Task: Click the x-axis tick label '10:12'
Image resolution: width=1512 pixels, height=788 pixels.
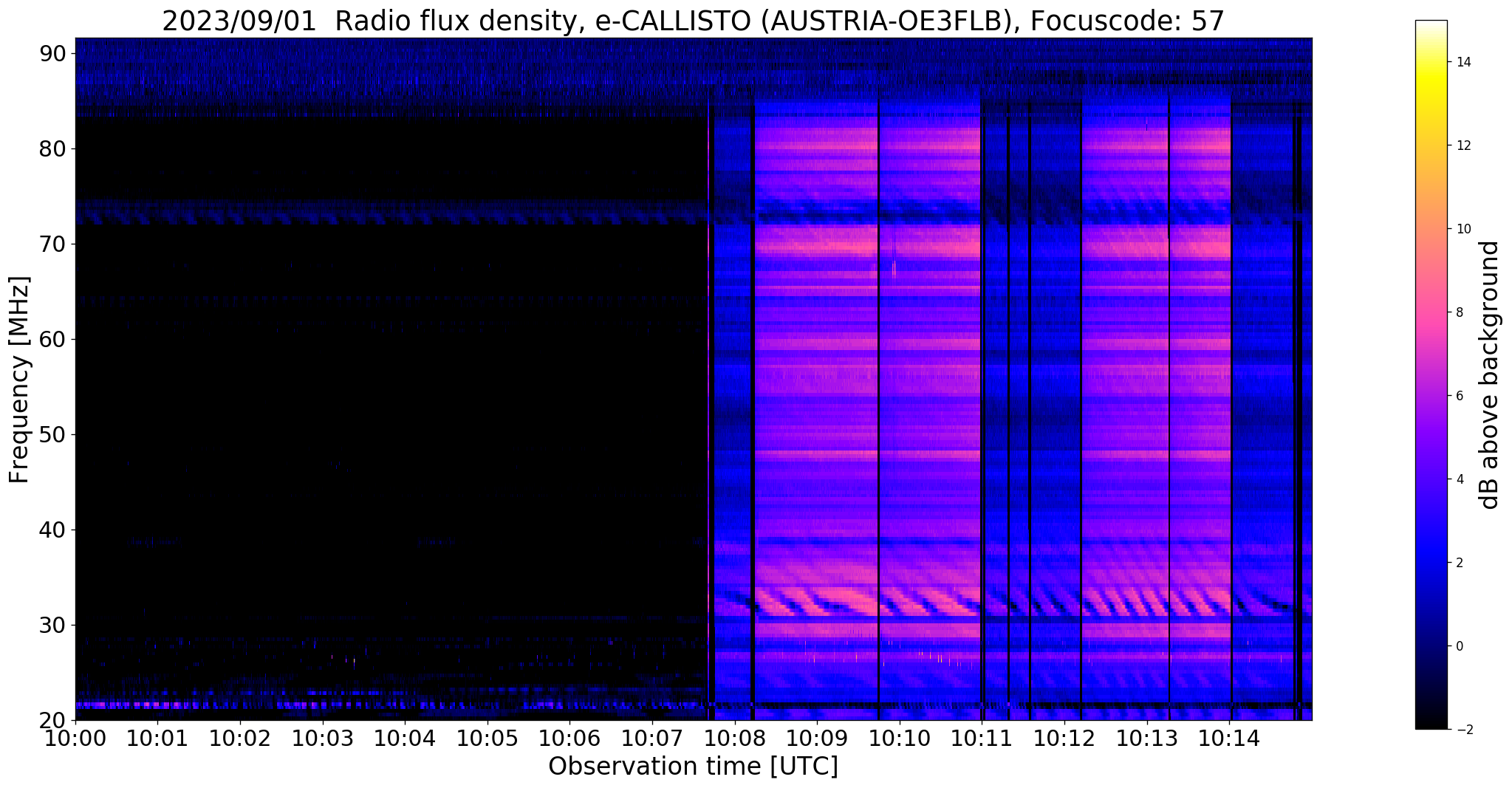Action: tap(1064, 738)
